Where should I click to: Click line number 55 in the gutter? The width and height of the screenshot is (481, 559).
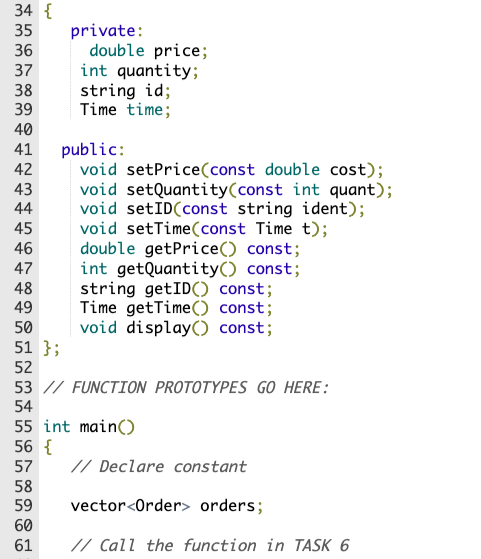(24, 427)
